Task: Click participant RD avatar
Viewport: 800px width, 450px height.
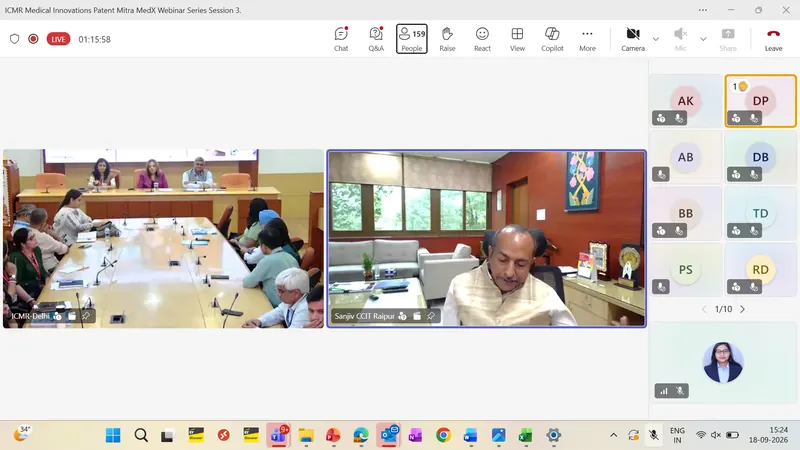Action: coord(760,269)
